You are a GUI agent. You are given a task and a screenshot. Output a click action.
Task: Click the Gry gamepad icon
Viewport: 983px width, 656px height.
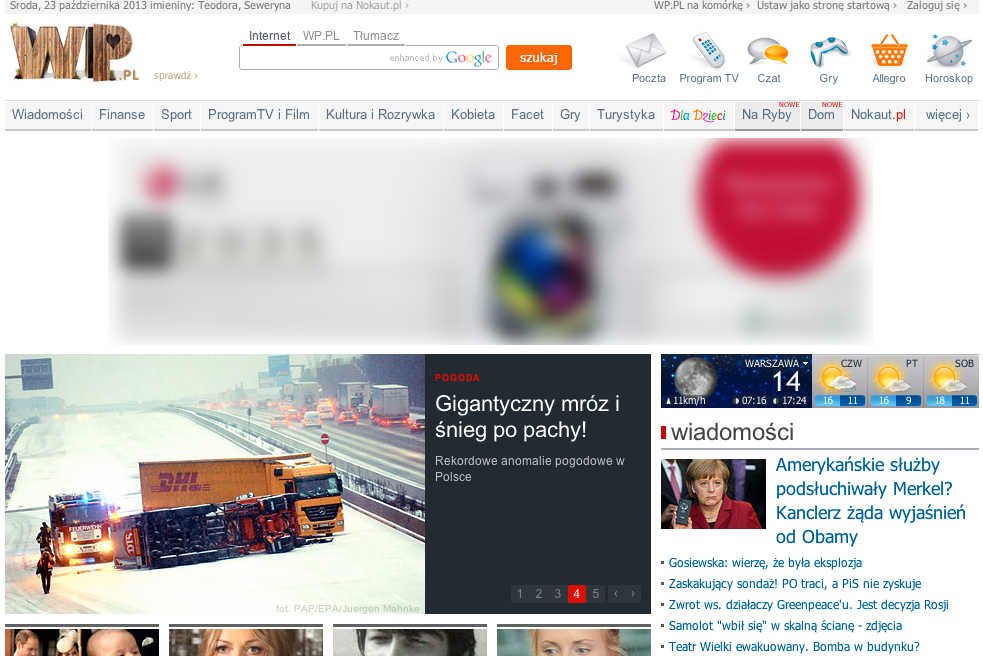(828, 50)
